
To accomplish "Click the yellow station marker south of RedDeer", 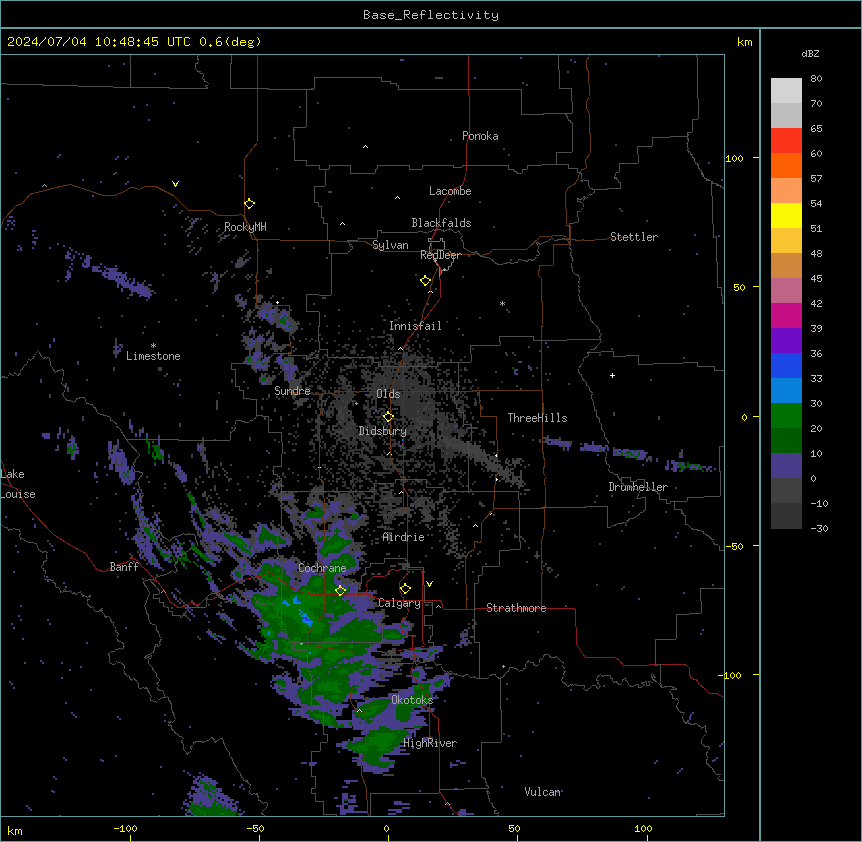I will 426,281.
